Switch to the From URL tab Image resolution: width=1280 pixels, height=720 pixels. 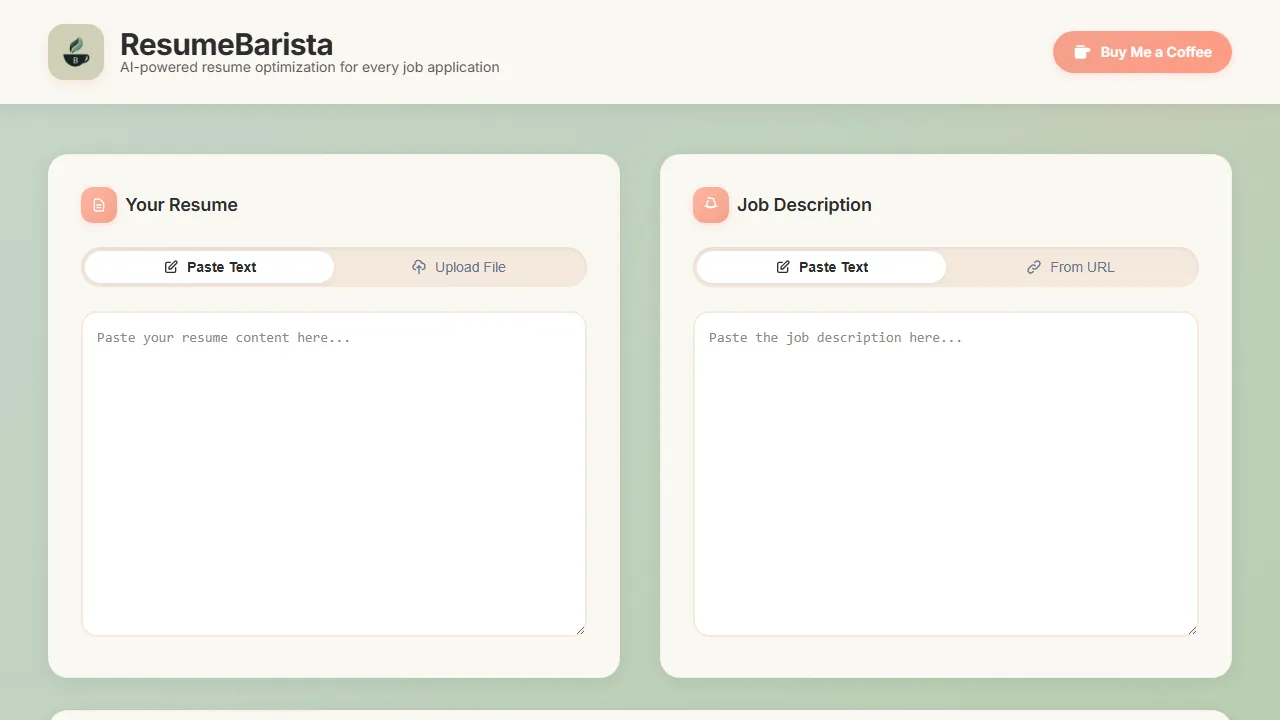pyautogui.click(x=1070, y=267)
